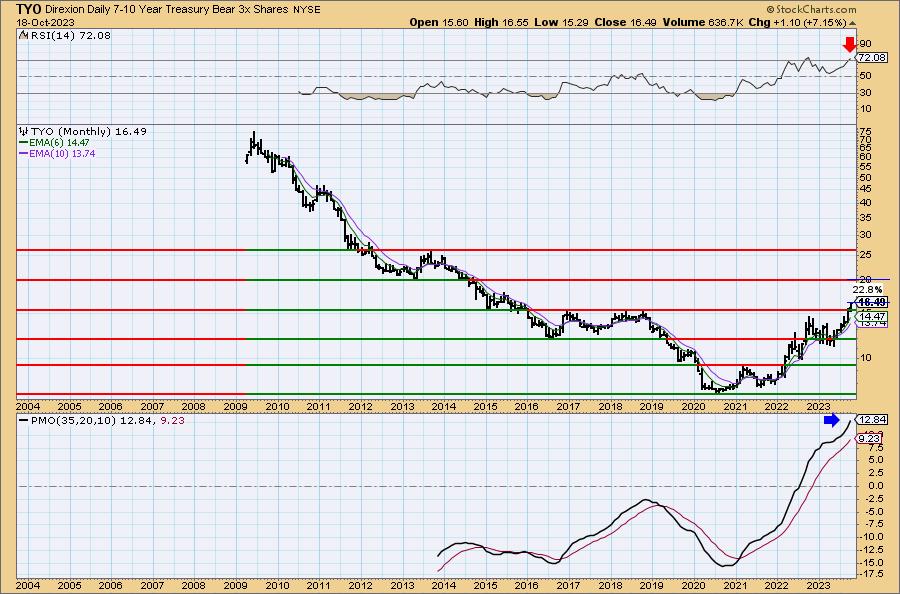
Task: Click the 14.47 price tag on right axis
Action: tap(872, 316)
